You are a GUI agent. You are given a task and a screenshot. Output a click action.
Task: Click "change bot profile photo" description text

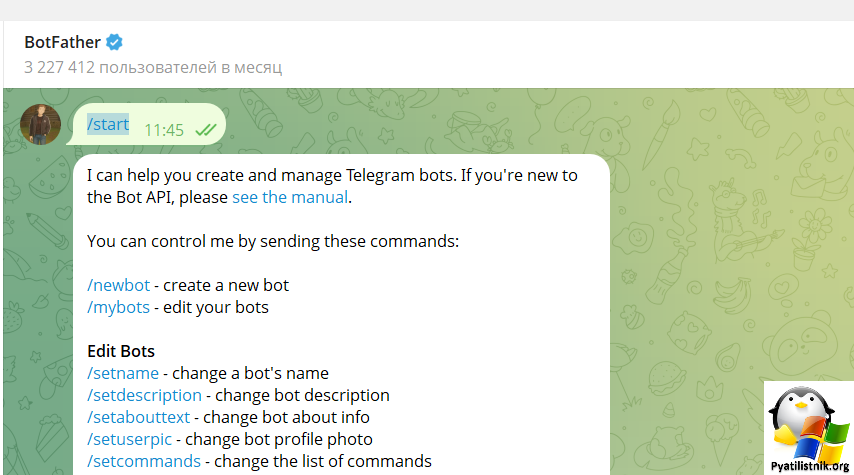[279, 439]
